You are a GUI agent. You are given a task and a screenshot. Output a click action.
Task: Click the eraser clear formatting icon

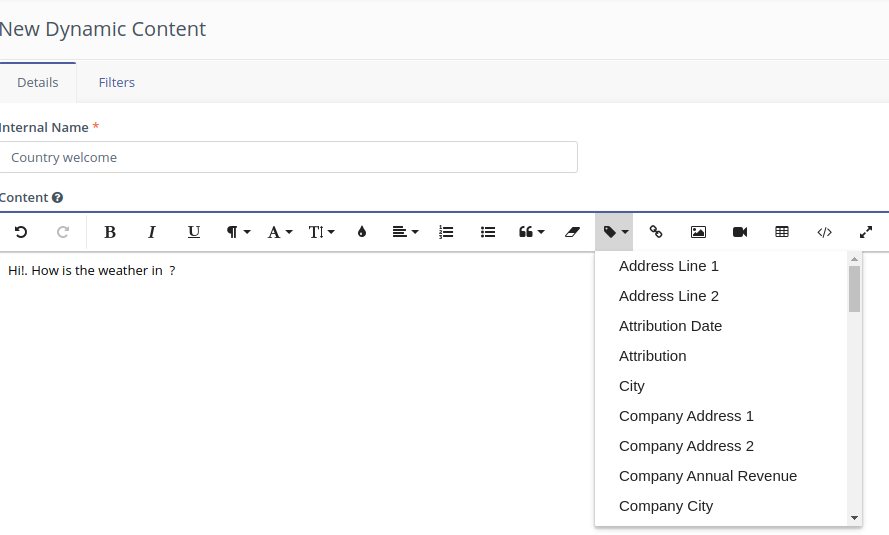click(x=572, y=232)
